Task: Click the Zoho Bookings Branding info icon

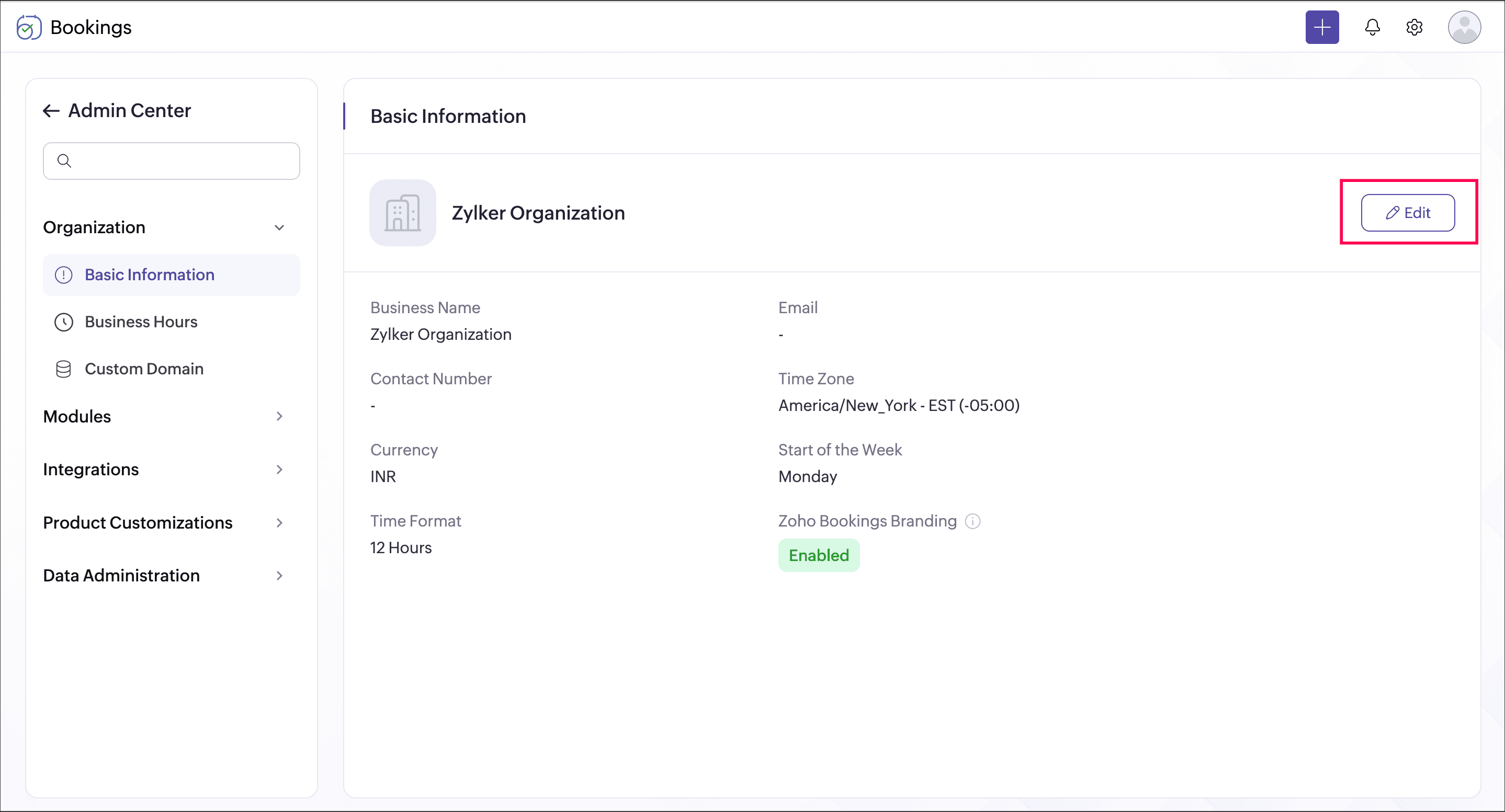Action: click(x=972, y=521)
